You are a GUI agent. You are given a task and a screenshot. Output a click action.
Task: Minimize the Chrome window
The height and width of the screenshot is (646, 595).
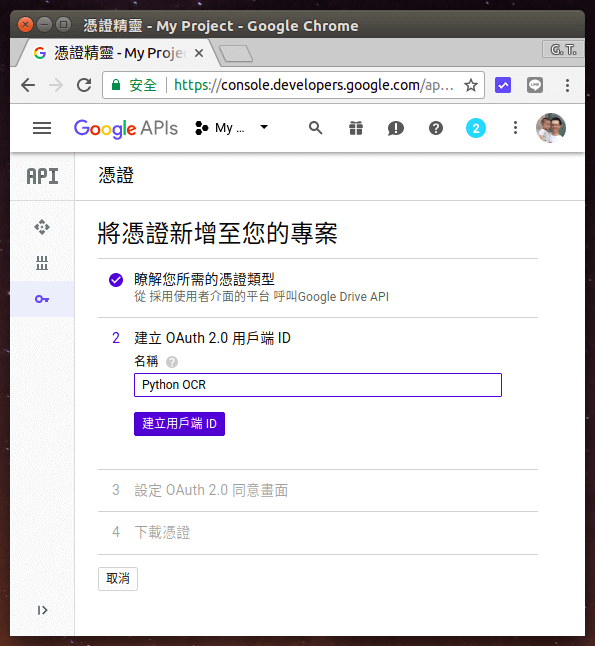point(44,25)
